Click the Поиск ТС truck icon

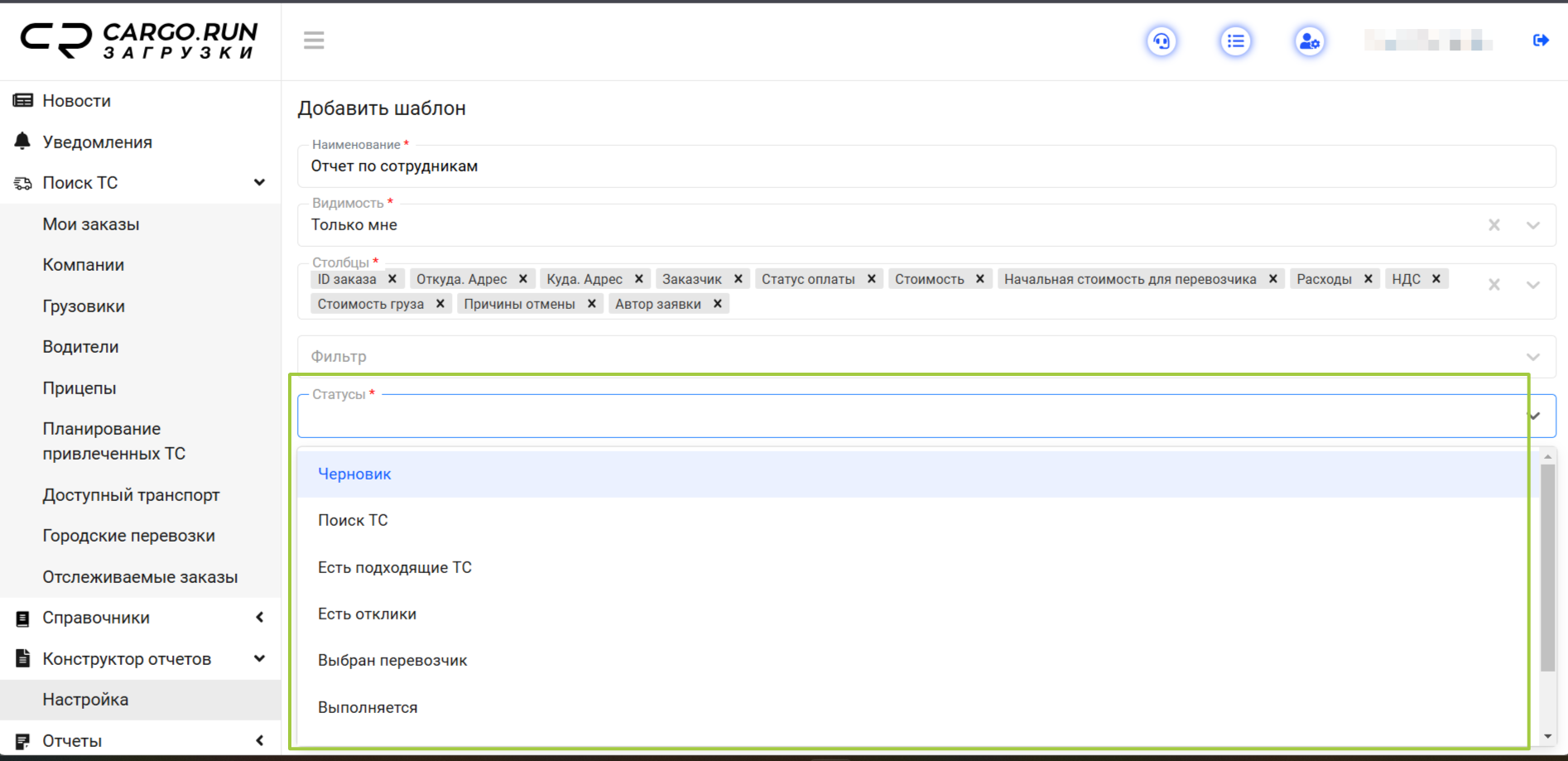pyautogui.click(x=22, y=183)
